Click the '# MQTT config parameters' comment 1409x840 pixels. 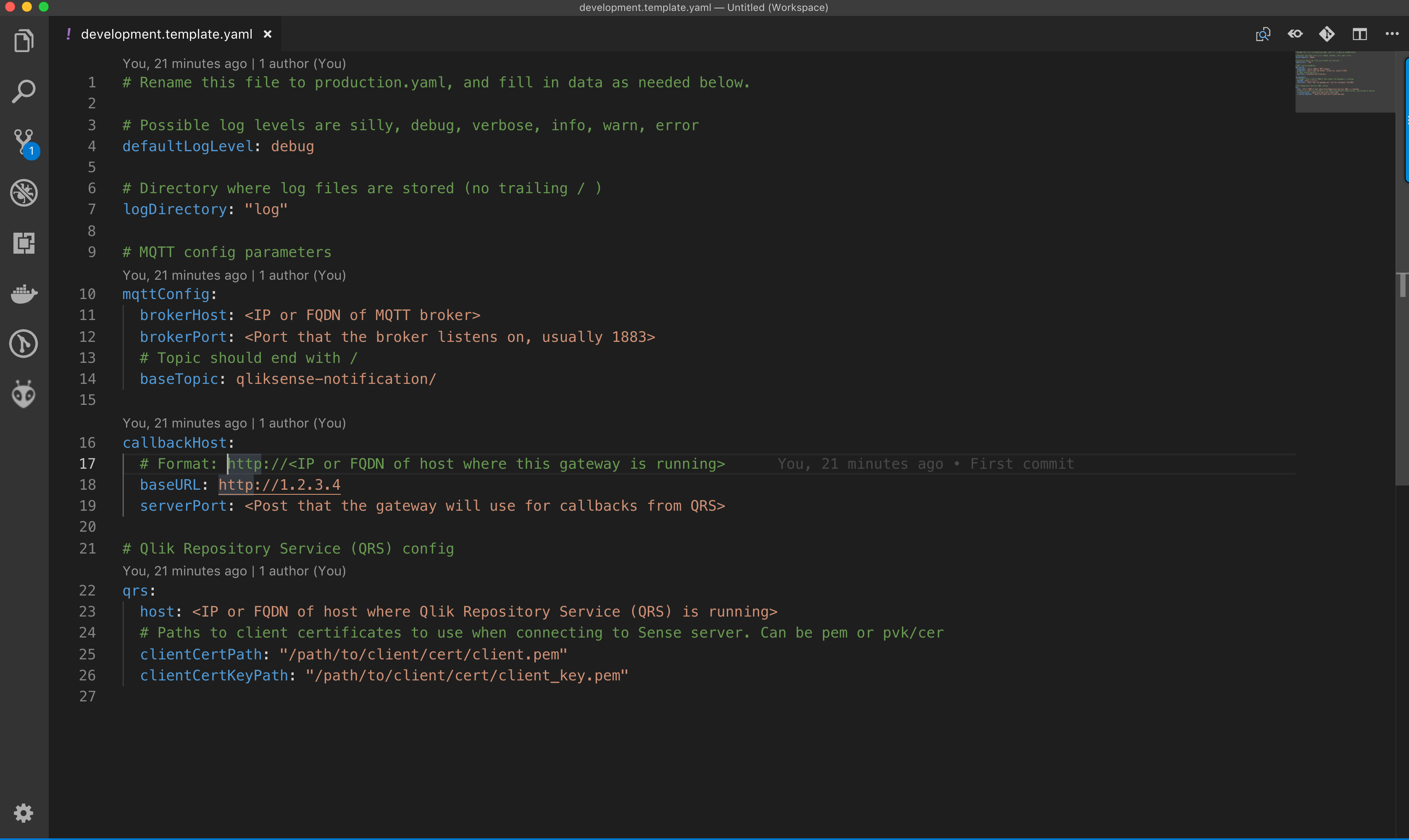click(227, 252)
